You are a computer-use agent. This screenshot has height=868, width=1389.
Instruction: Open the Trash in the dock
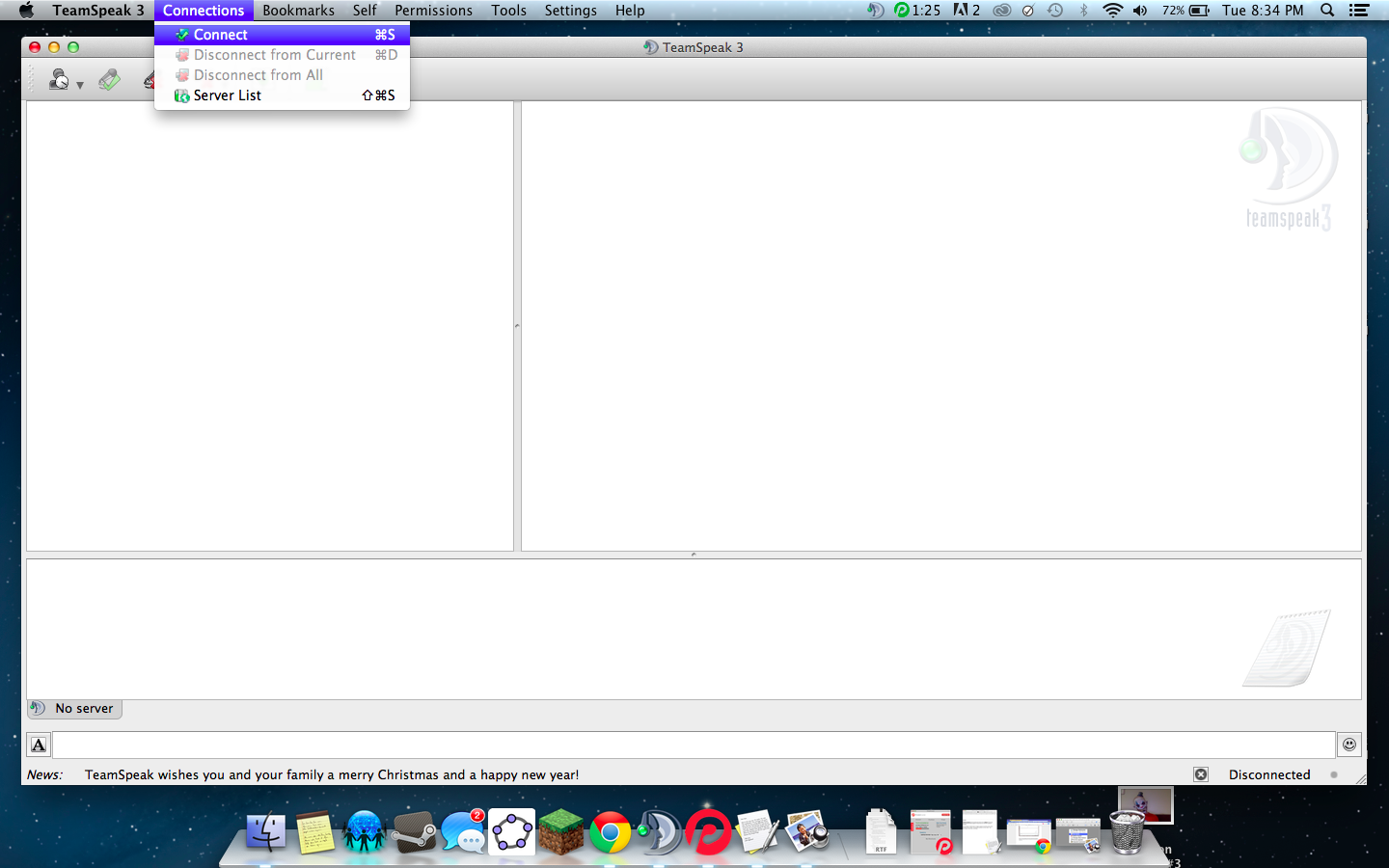[x=1127, y=832]
